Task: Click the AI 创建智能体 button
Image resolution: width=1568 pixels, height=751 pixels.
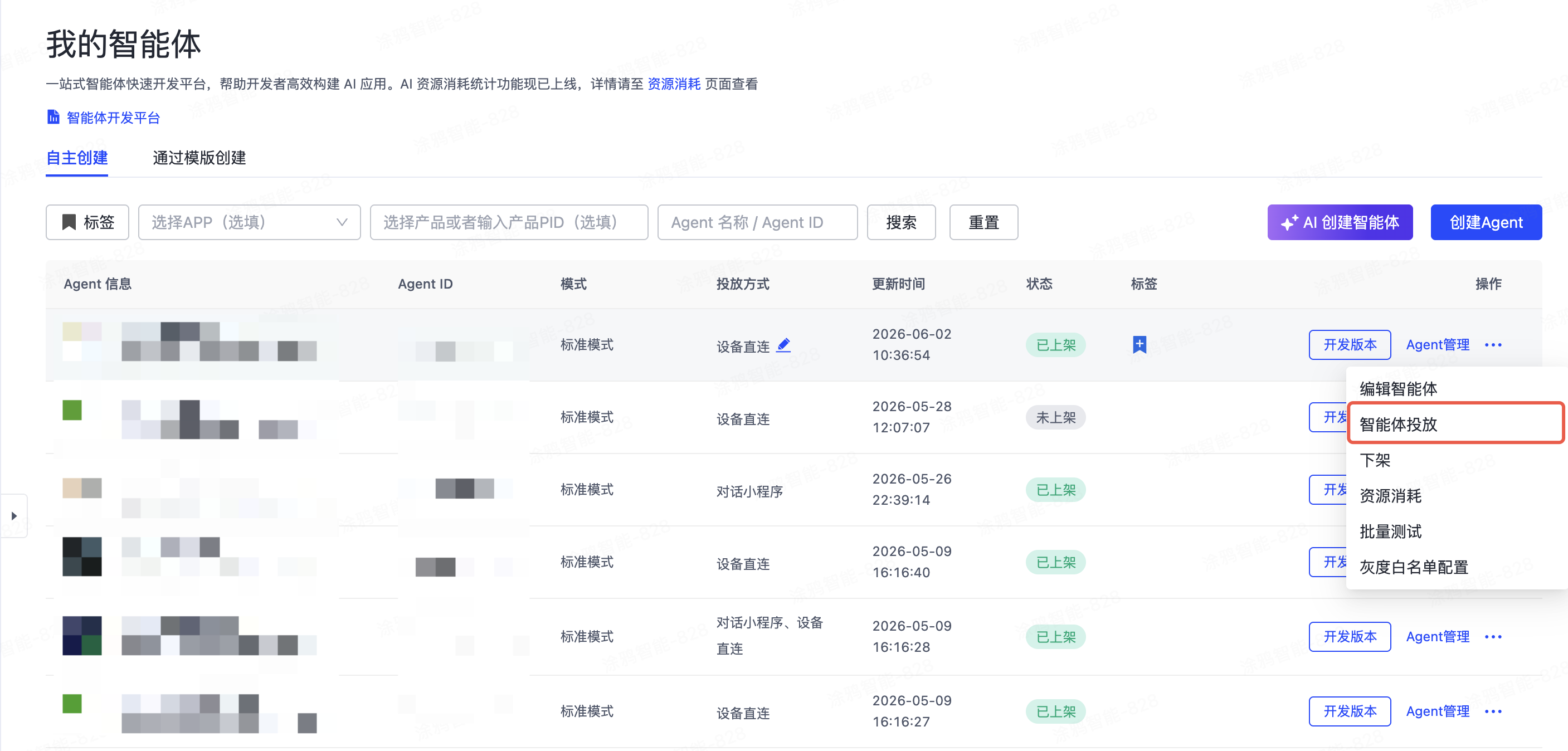Action: (1340, 222)
